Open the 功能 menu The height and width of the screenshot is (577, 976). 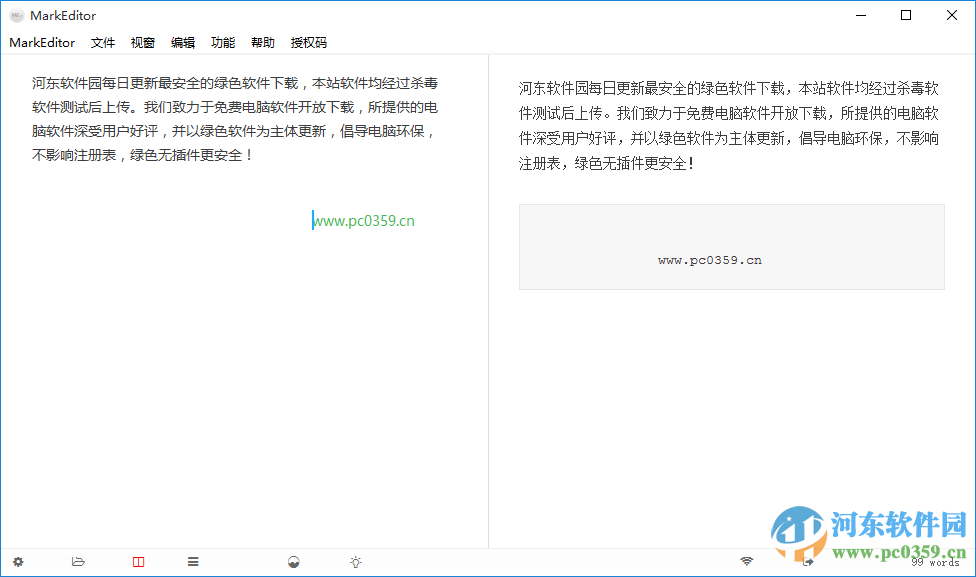222,42
